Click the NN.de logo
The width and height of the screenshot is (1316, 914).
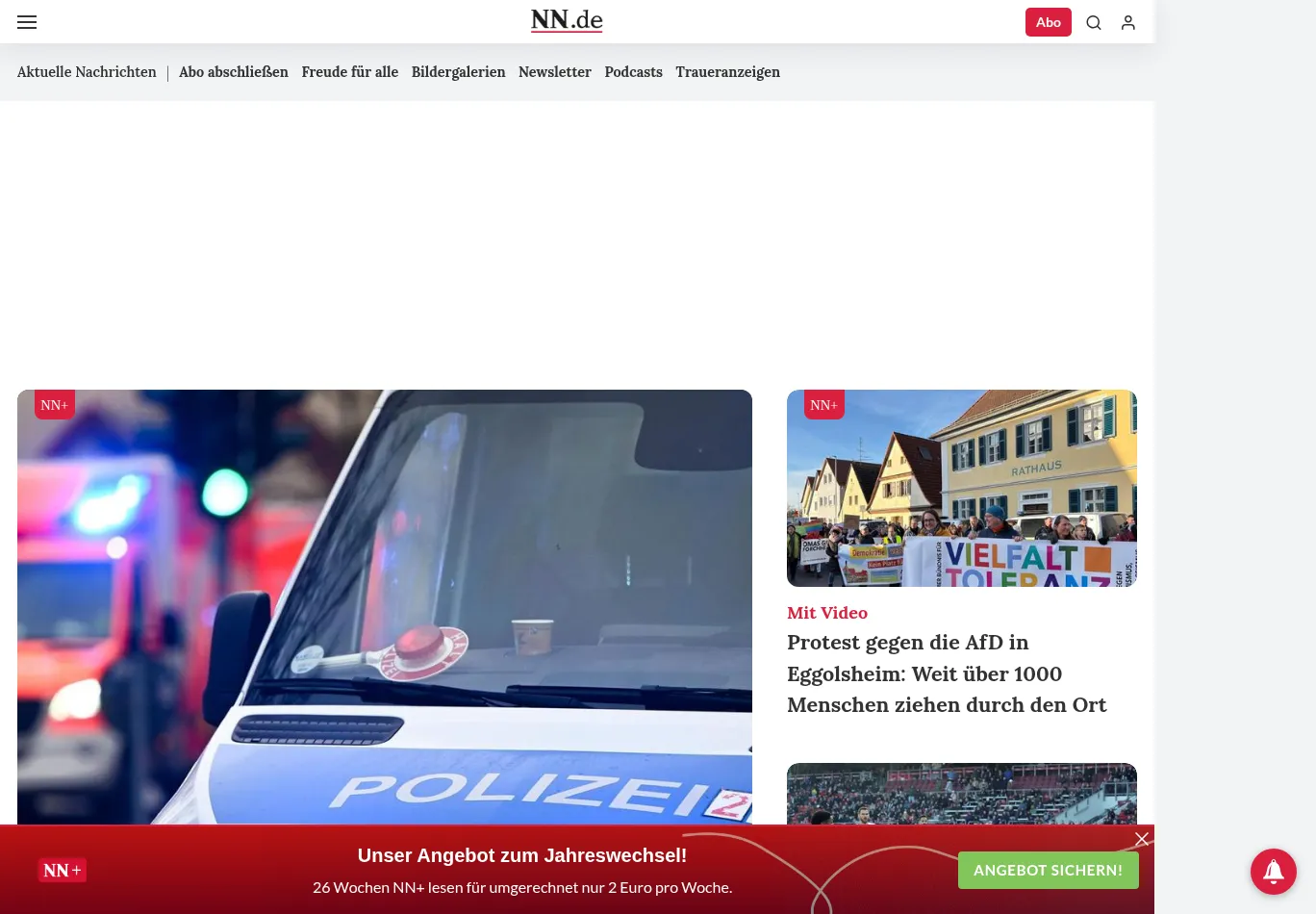pyautogui.click(x=567, y=20)
